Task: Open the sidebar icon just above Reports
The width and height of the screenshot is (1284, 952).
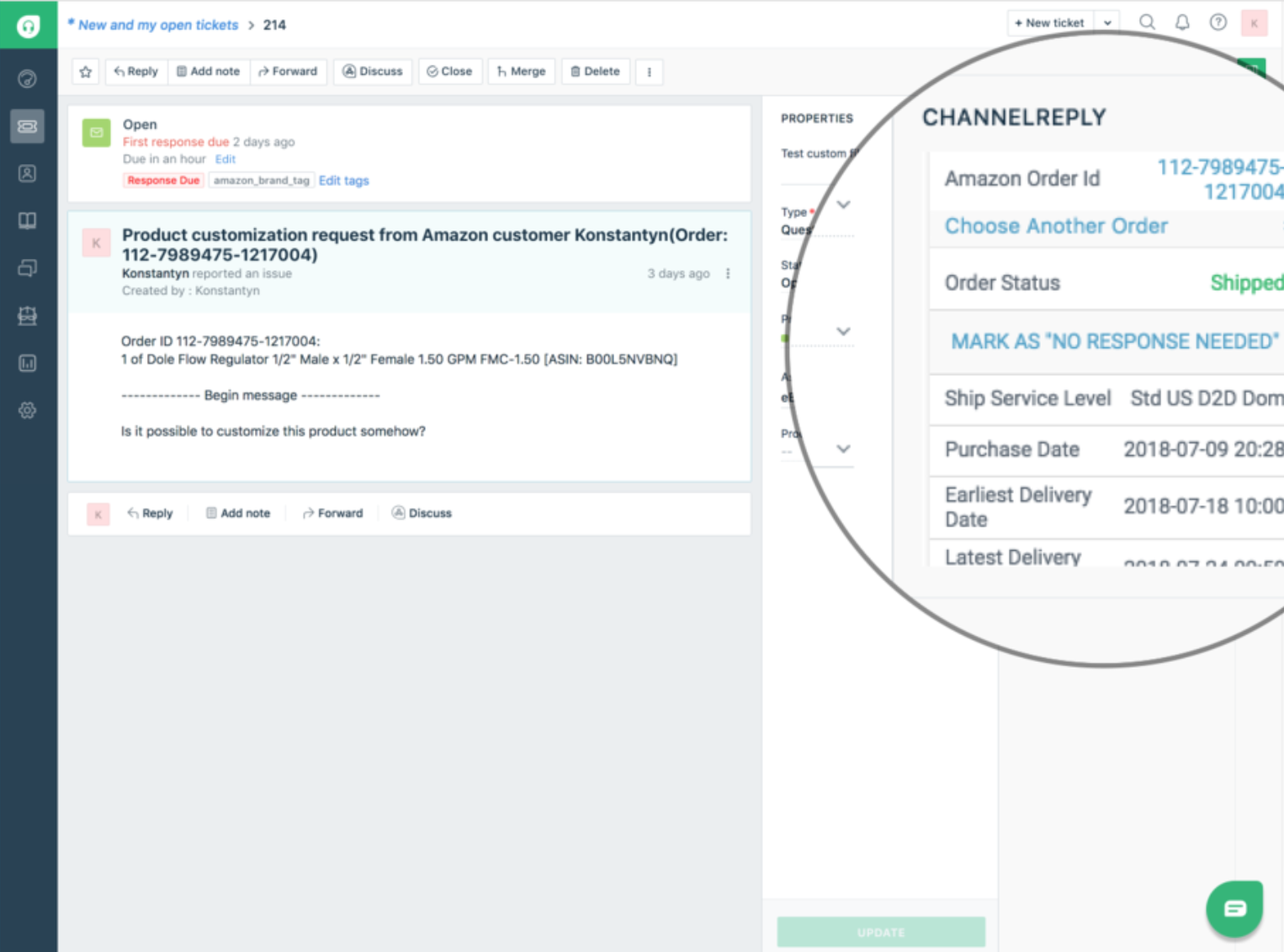Action: [x=28, y=315]
